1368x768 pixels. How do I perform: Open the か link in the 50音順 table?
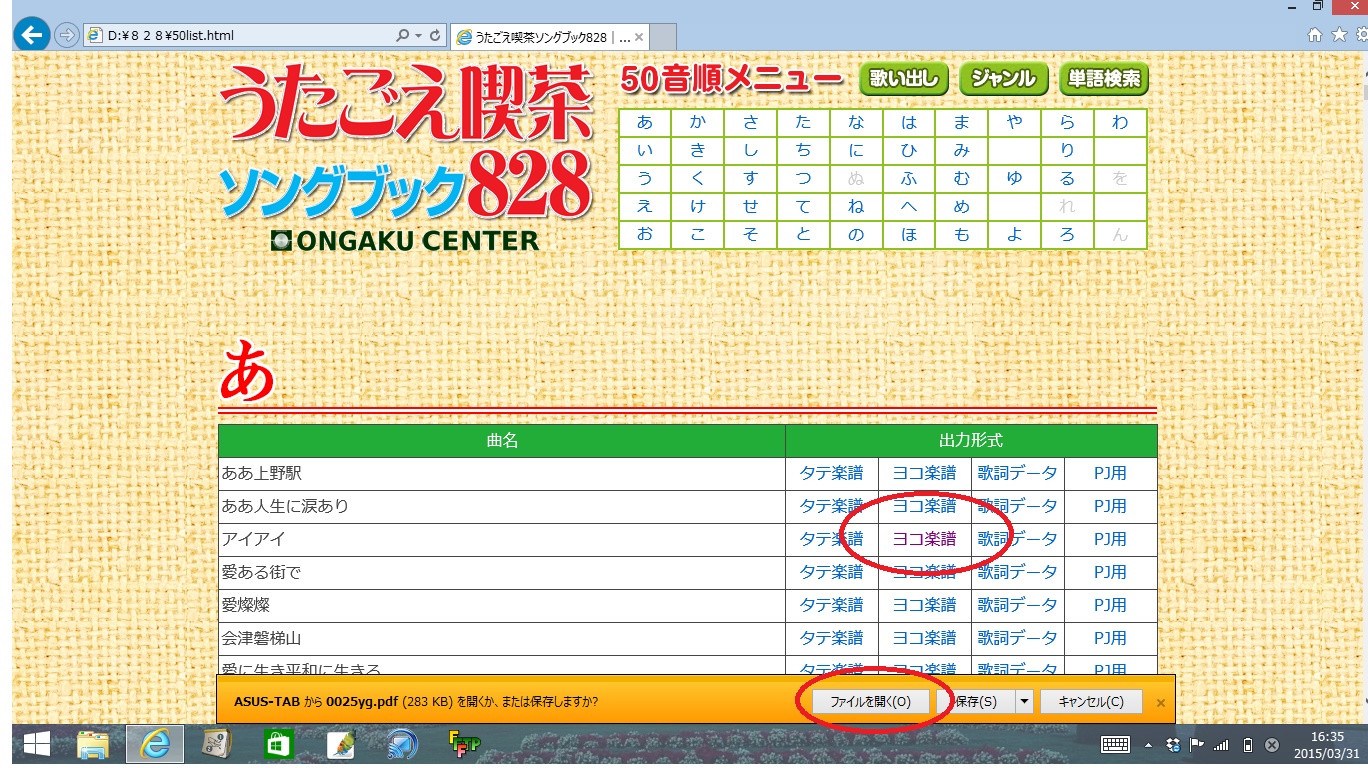[x=698, y=123]
